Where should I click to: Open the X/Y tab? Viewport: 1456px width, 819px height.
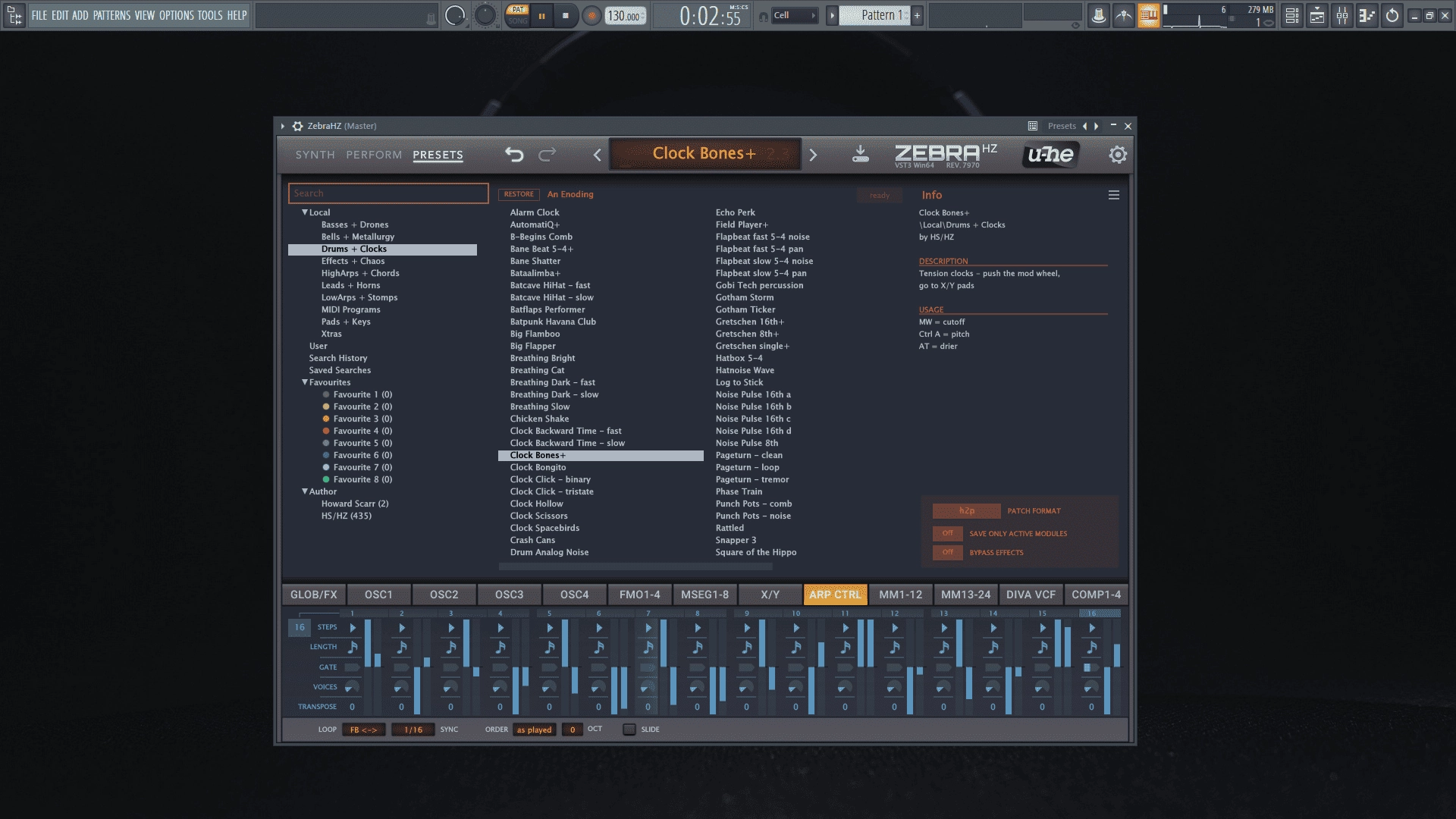[770, 595]
